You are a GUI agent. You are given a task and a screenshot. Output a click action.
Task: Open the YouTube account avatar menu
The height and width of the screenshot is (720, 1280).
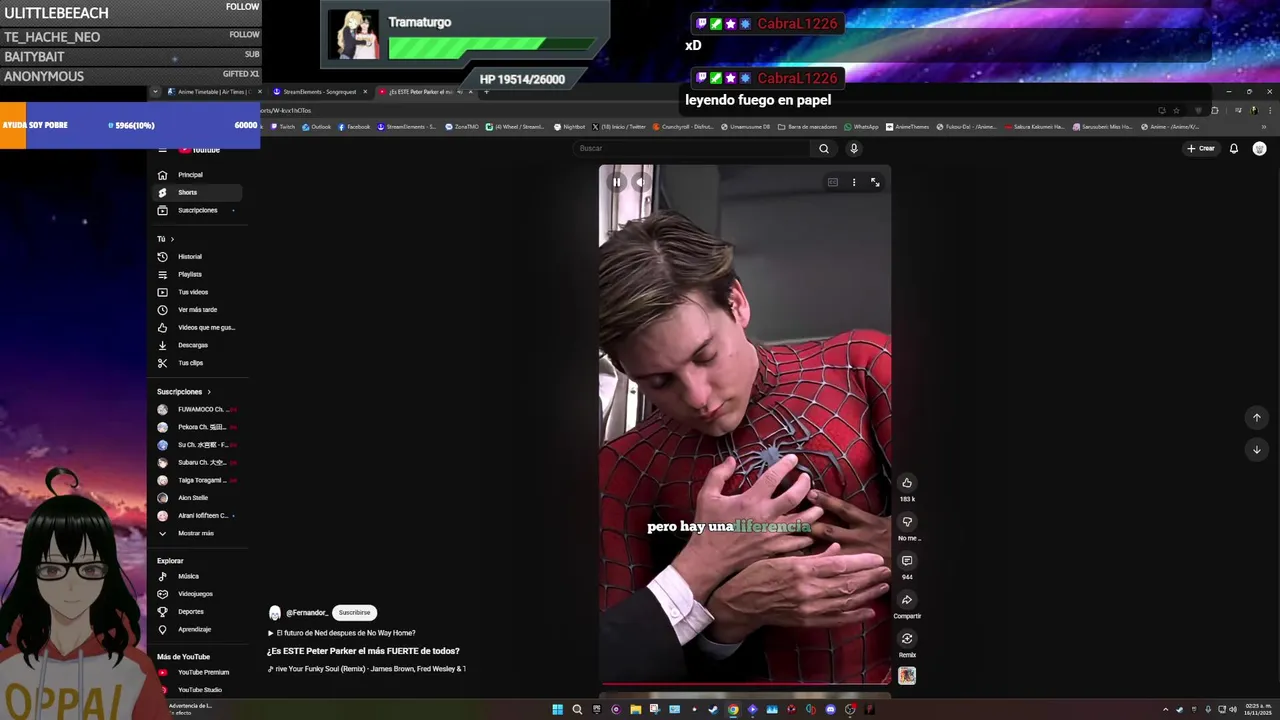click(1259, 149)
